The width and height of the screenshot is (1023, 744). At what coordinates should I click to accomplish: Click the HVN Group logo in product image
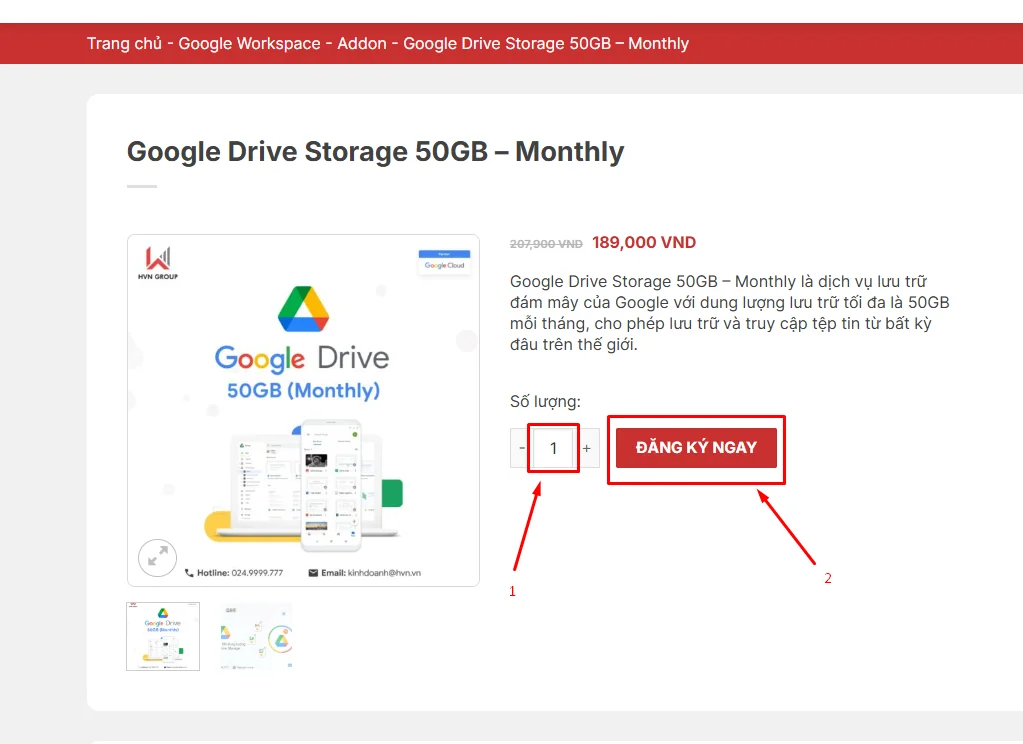[158, 262]
